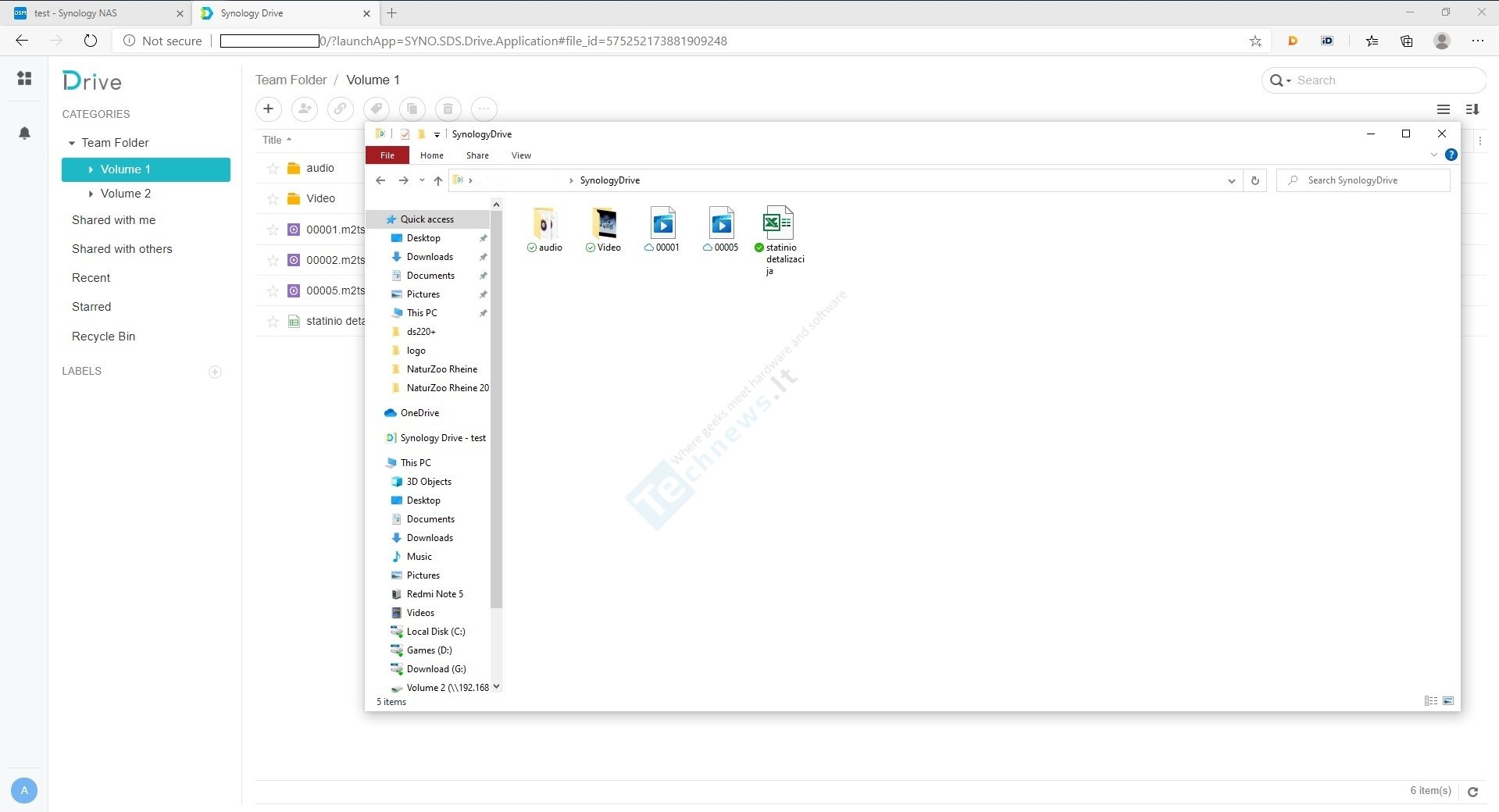
Task: Switch Explorer to details view icon
Action: coord(1431,701)
